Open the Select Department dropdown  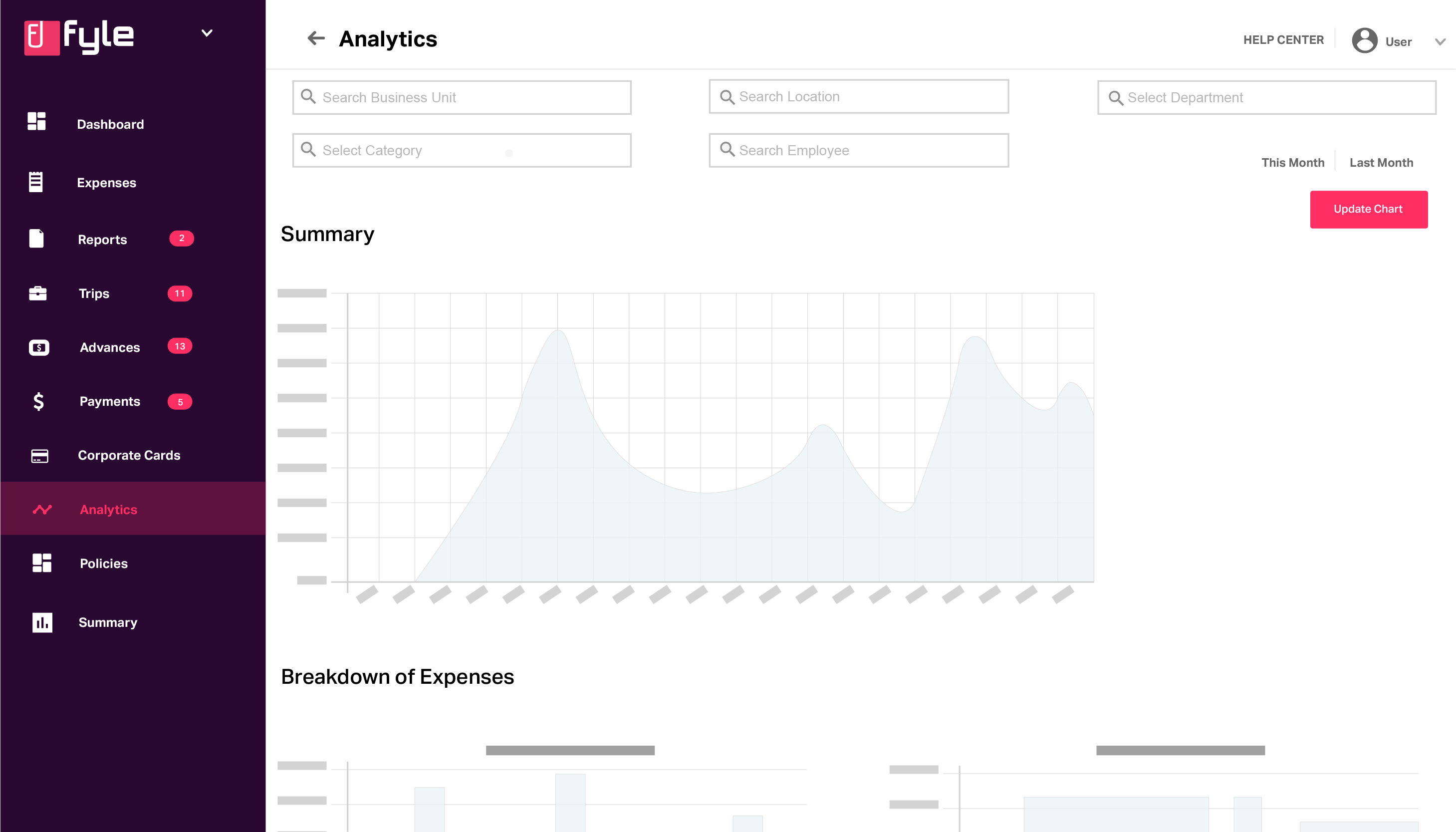click(x=1265, y=97)
